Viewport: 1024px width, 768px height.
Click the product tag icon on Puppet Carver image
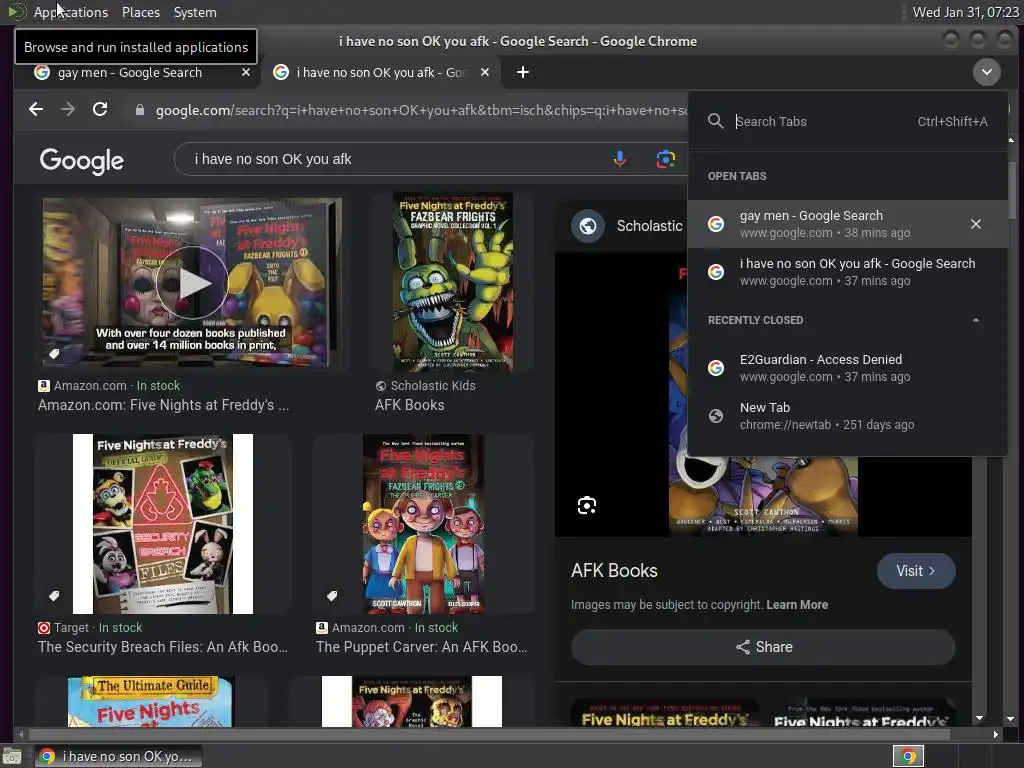click(x=332, y=596)
